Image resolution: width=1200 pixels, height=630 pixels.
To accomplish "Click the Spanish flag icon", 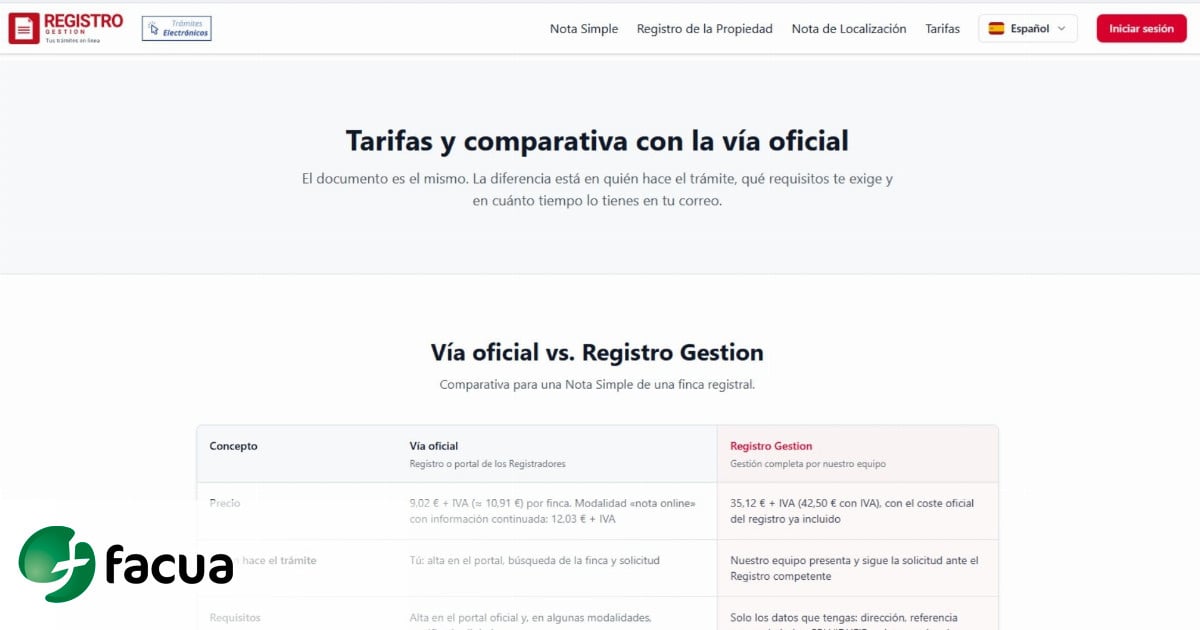I will 996,28.
